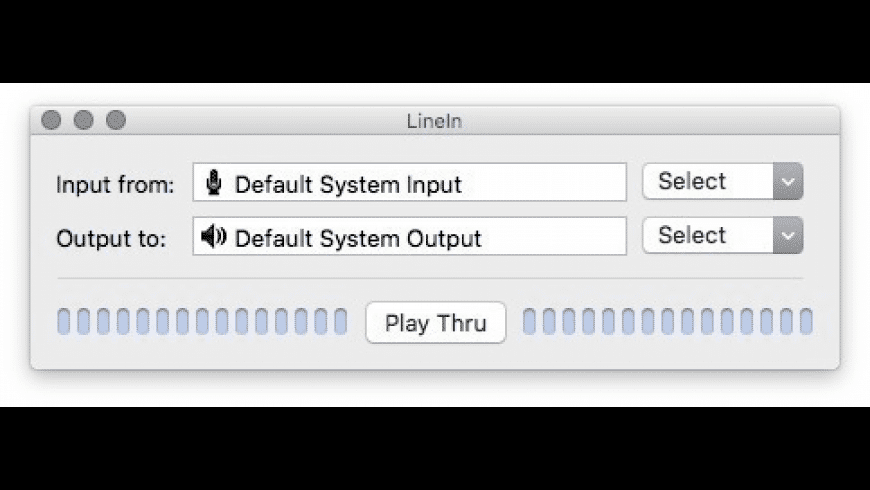Click the microphone icon in Input field
Viewport: 870px width, 490px height.
pos(214,183)
